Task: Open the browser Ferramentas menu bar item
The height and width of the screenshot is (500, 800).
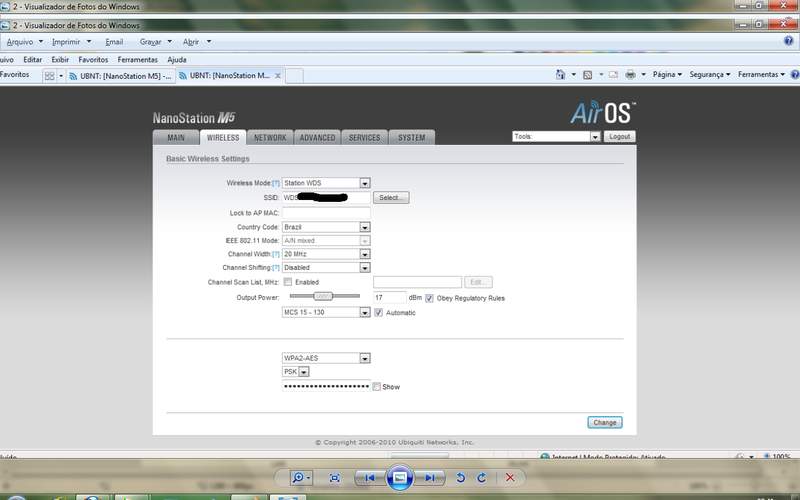Action: click(x=137, y=60)
